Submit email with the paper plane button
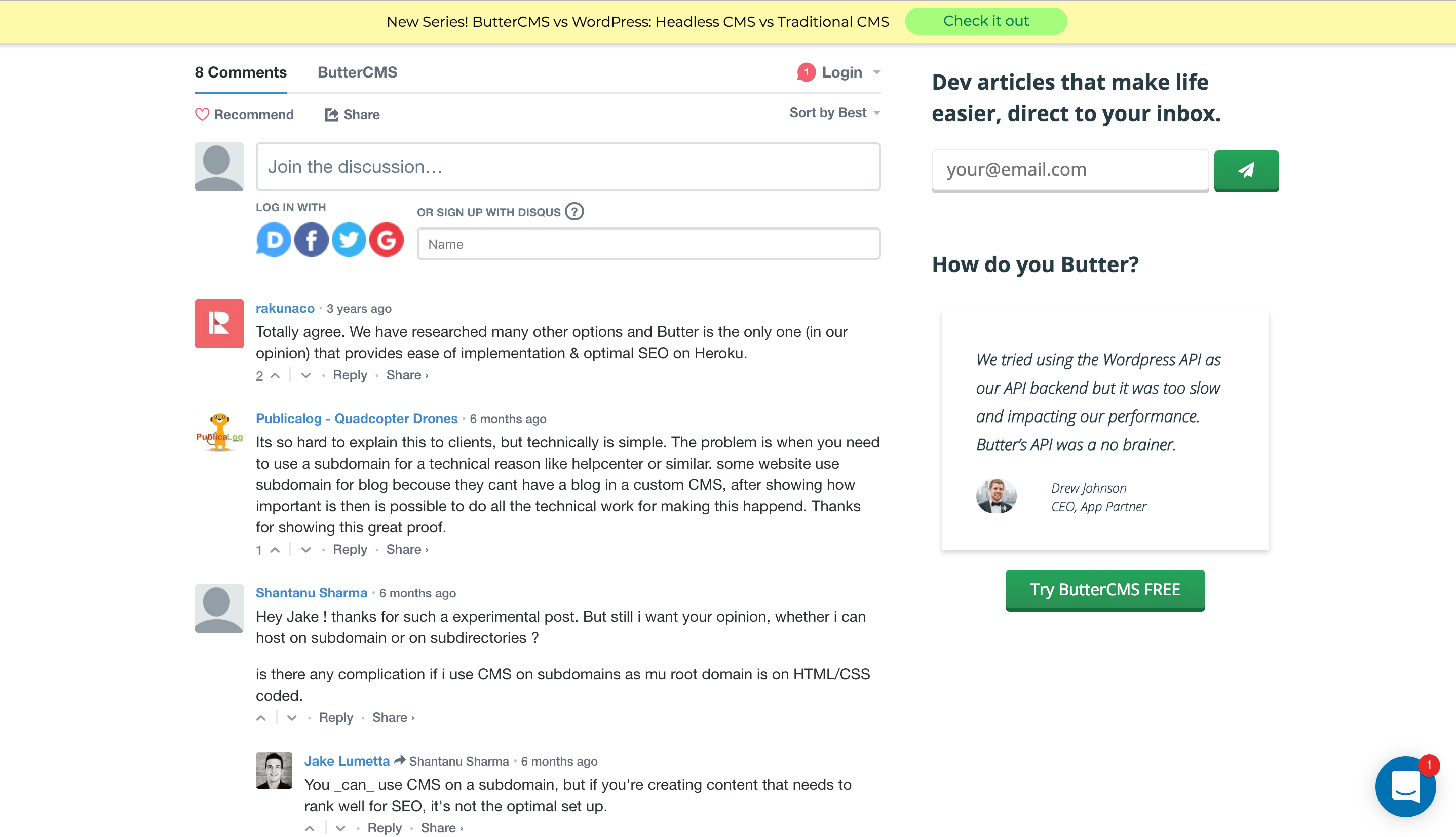 click(1246, 170)
